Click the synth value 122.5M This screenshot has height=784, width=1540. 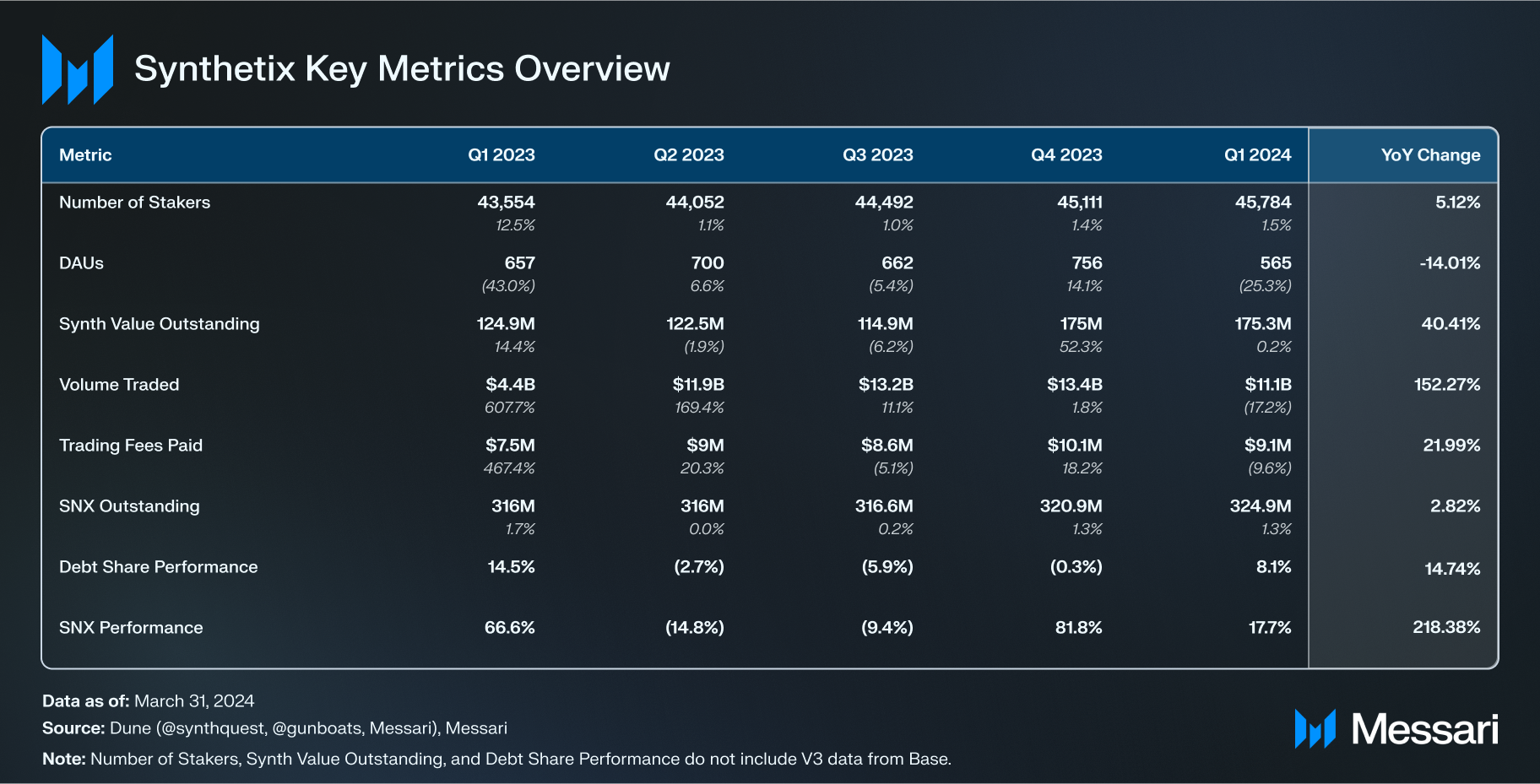pyautogui.click(x=695, y=324)
